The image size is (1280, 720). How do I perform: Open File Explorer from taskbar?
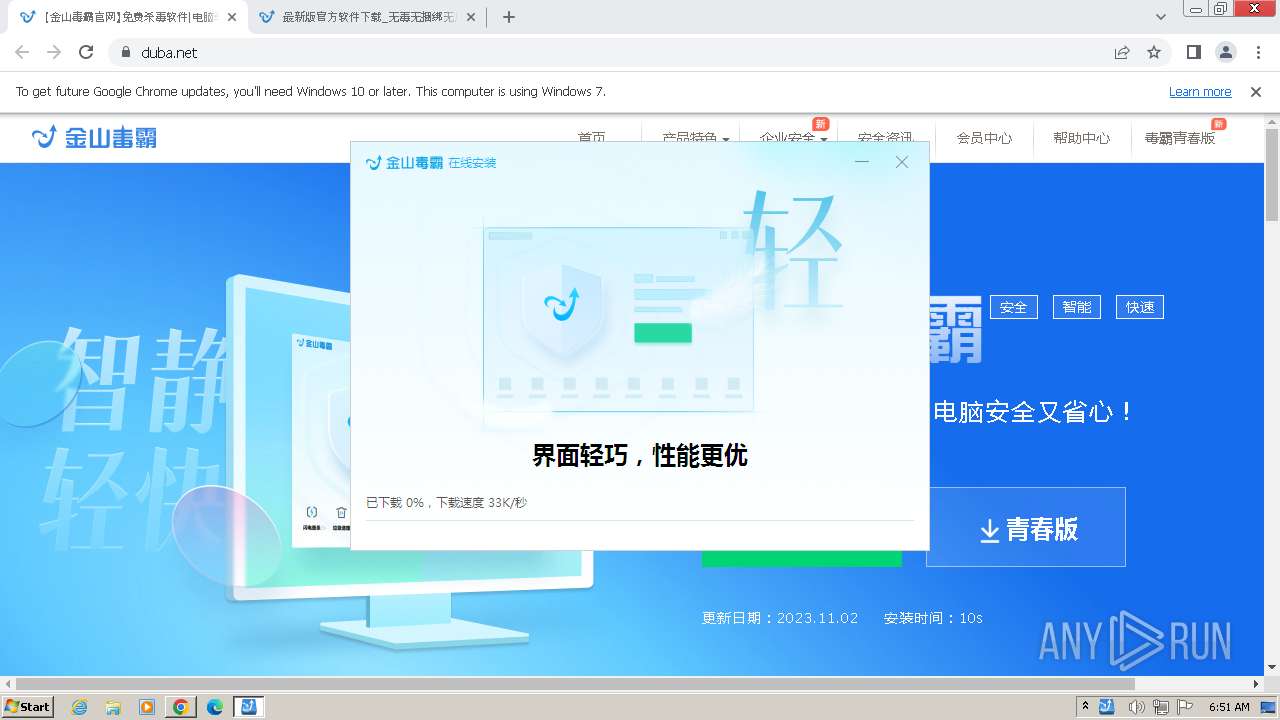click(113, 707)
